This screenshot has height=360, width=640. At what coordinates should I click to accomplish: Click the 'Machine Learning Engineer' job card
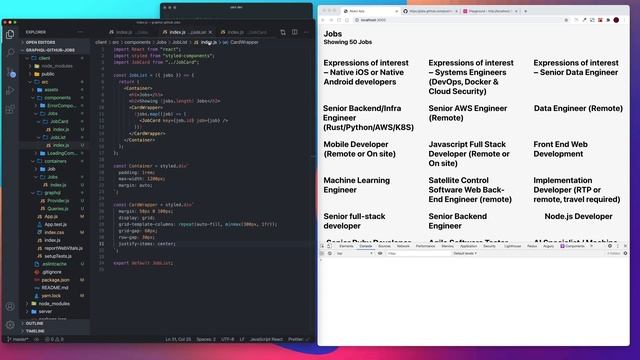356,185
